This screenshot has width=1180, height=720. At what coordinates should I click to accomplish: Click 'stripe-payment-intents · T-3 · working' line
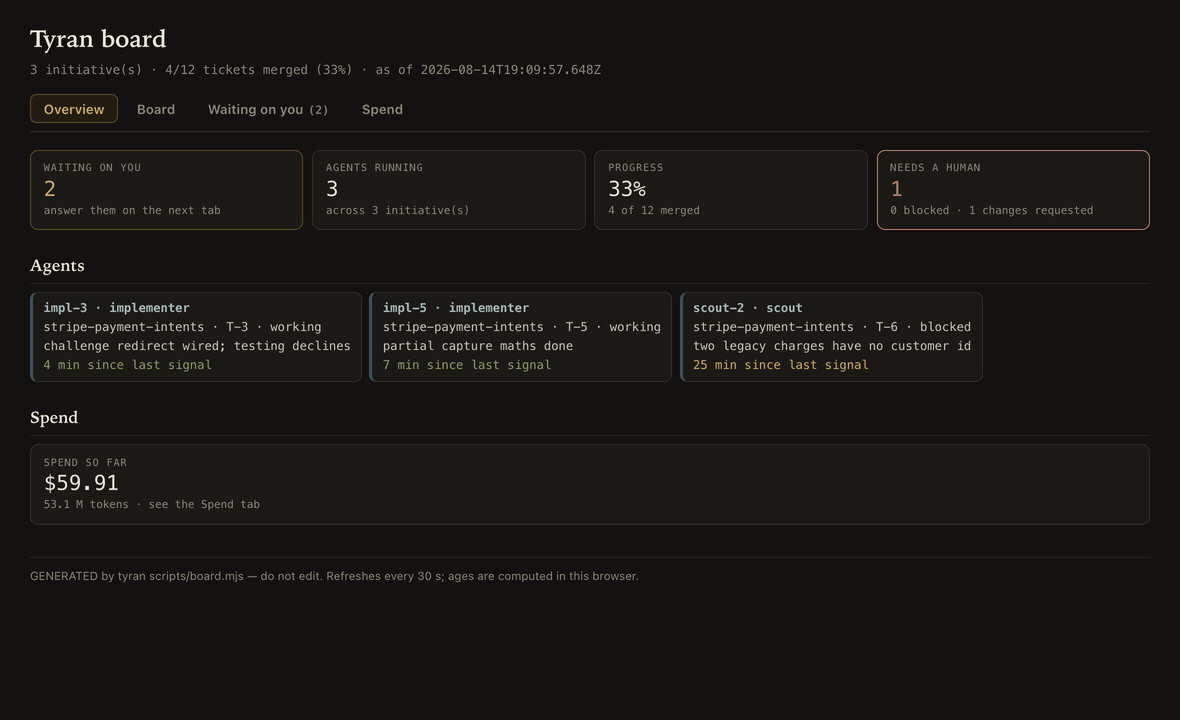[182, 327]
